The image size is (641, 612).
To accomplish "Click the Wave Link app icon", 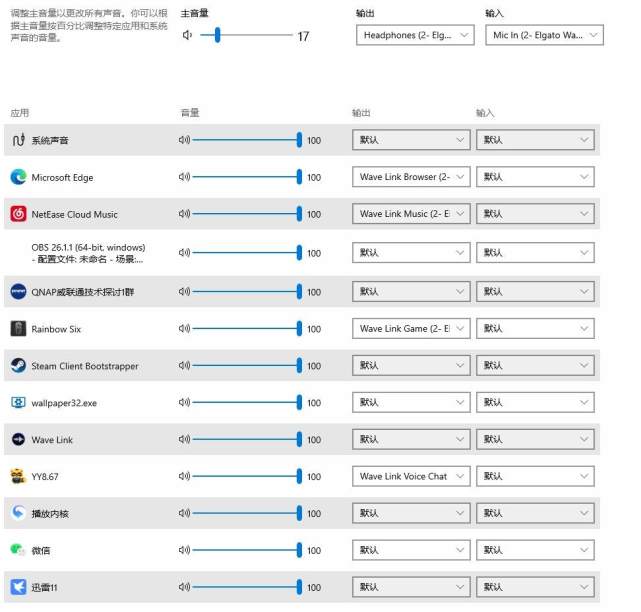I will [x=18, y=439].
